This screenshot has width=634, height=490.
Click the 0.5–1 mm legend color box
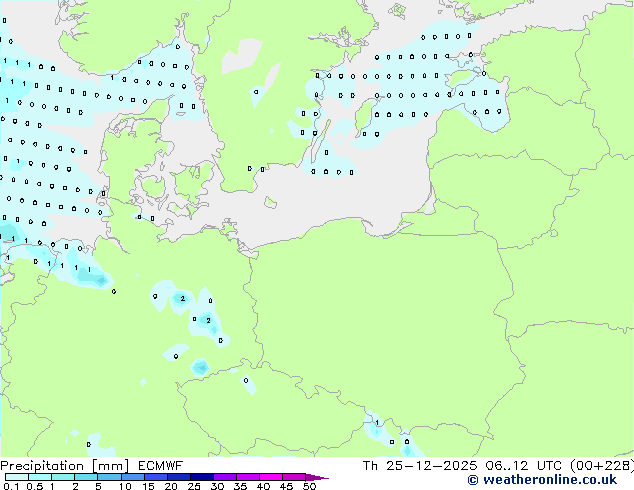[x=40, y=477]
